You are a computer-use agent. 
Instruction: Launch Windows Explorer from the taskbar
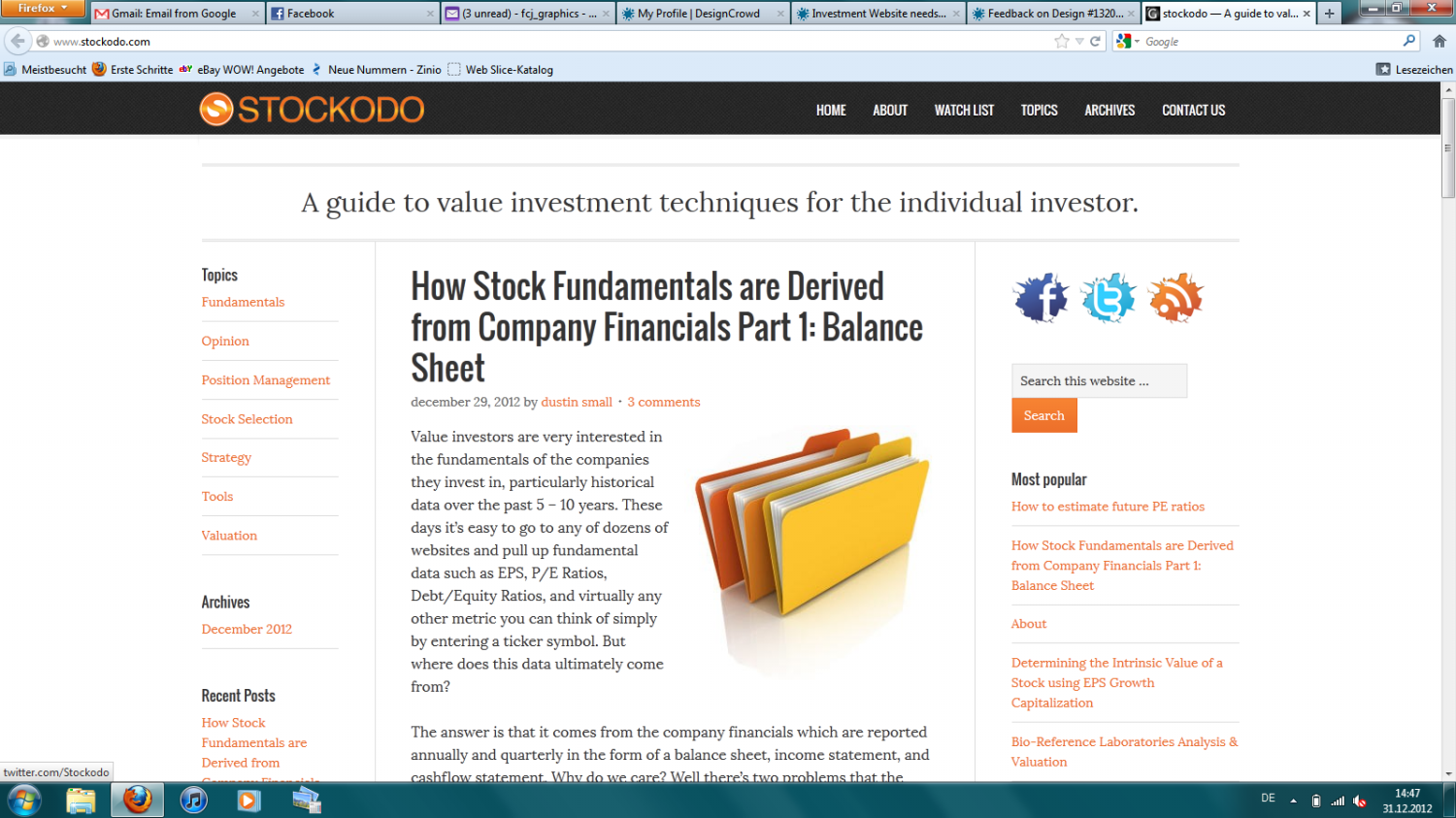81,801
